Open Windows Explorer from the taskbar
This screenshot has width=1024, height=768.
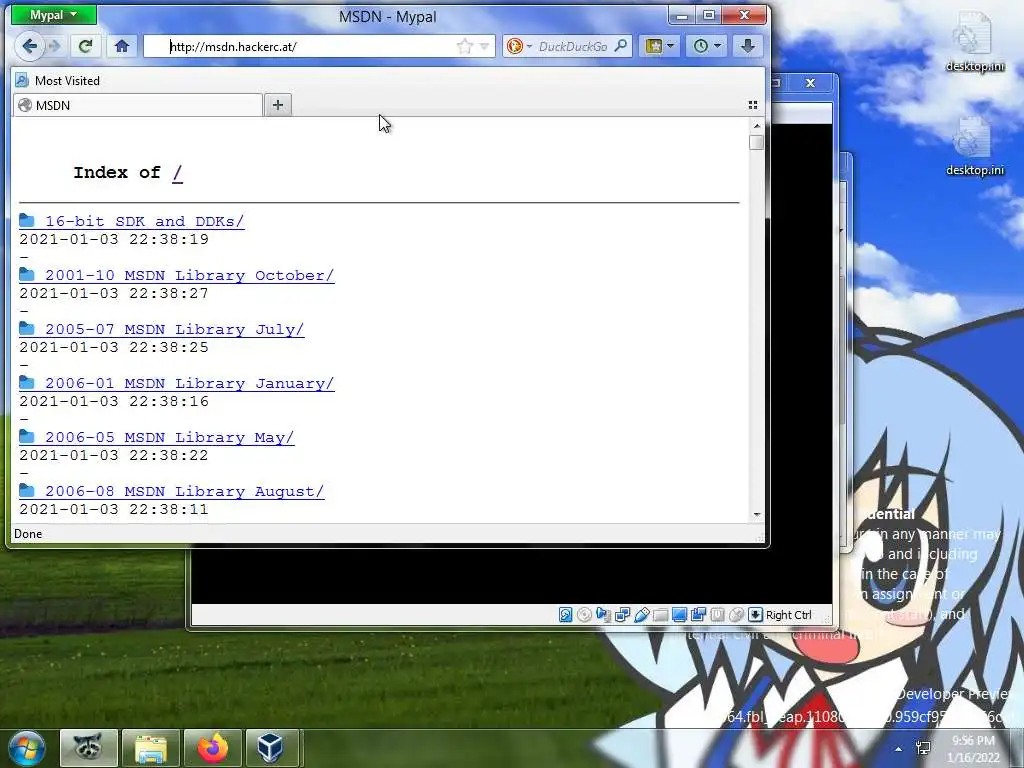click(x=150, y=748)
